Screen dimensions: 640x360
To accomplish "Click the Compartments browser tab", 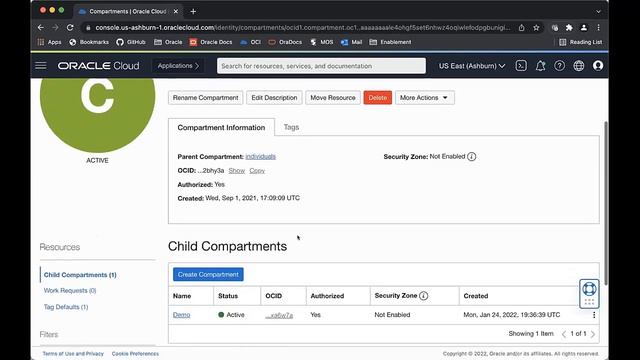I will (x=128, y=11).
